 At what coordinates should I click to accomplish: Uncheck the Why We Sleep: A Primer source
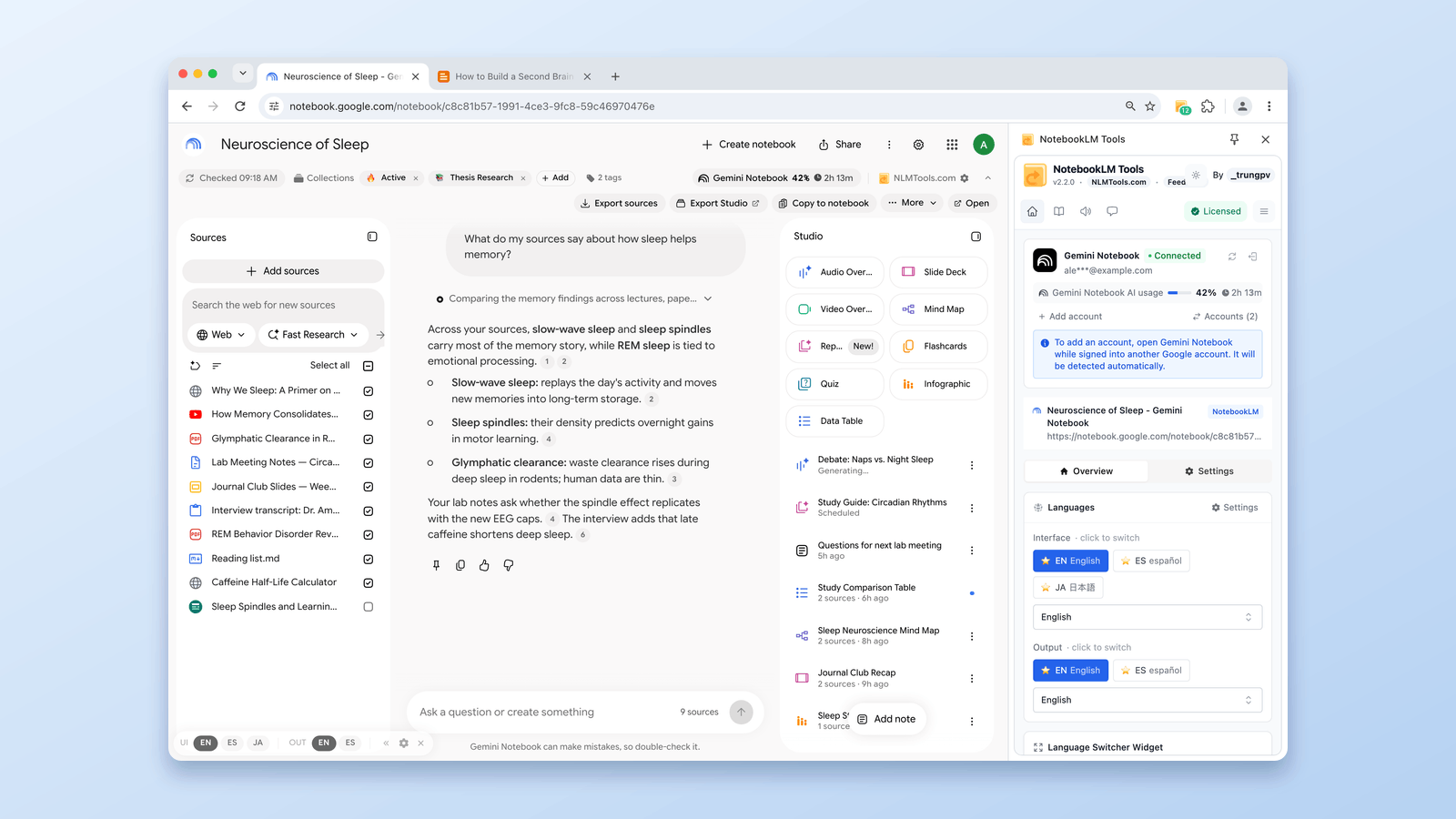pyautogui.click(x=369, y=391)
